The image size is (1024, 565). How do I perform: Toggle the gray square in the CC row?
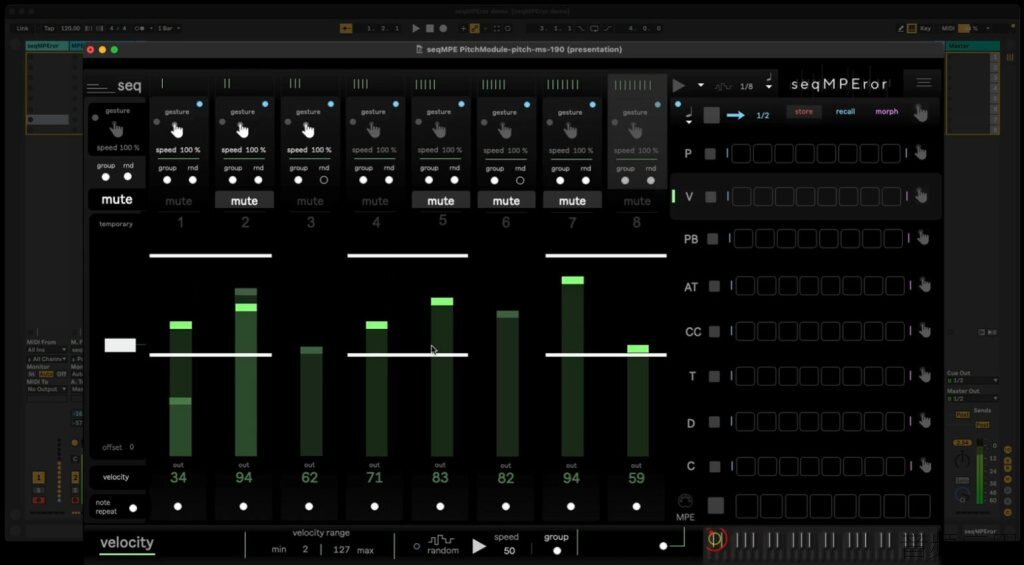(714, 332)
